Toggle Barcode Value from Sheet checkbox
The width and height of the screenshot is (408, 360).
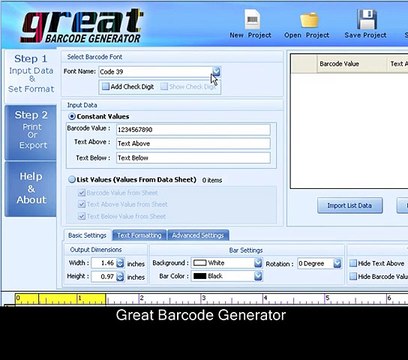[82, 193]
